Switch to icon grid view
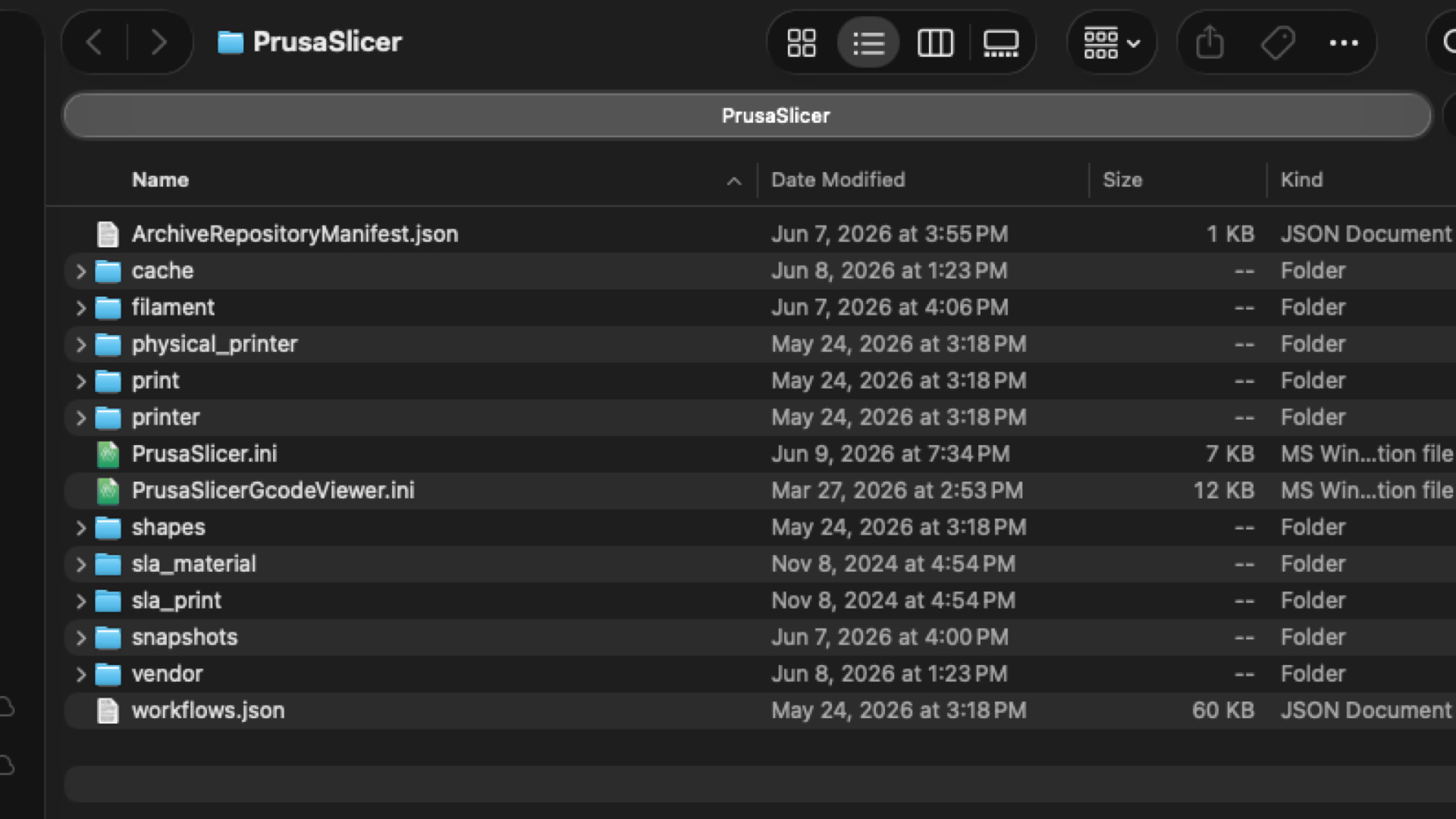 pos(802,42)
